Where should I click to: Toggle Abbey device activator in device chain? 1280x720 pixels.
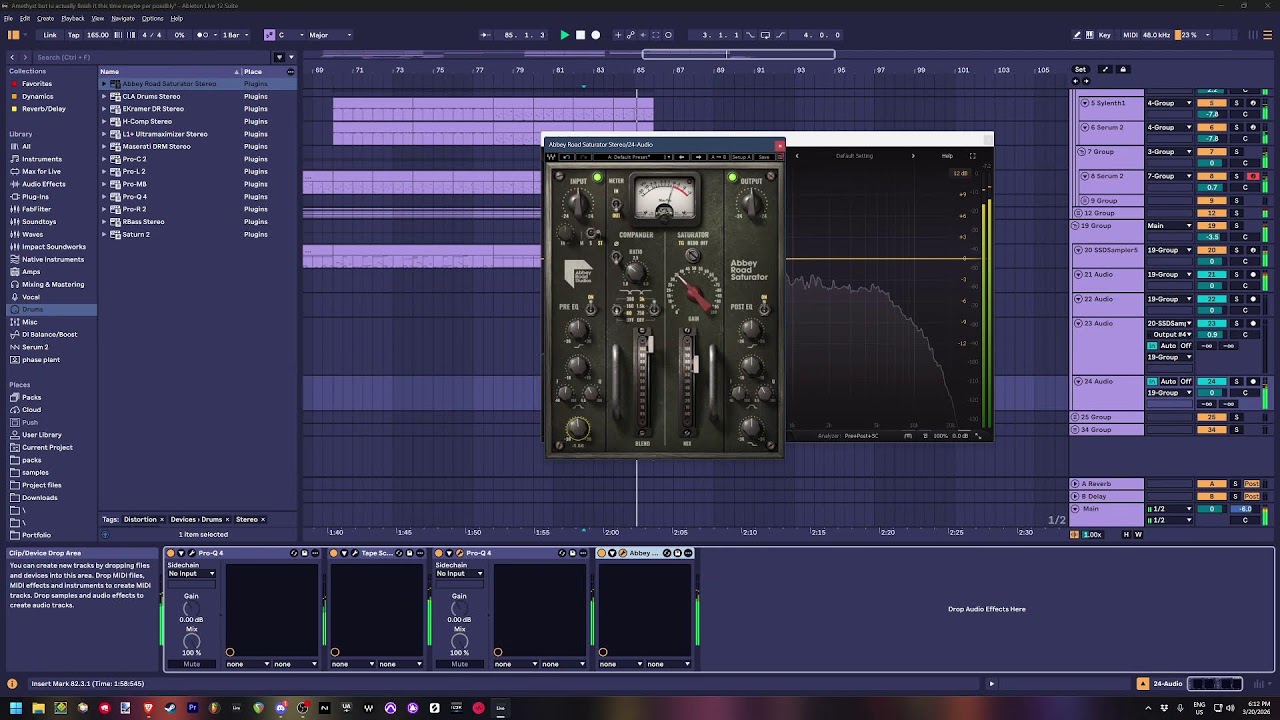pyautogui.click(x=602, y=553)
